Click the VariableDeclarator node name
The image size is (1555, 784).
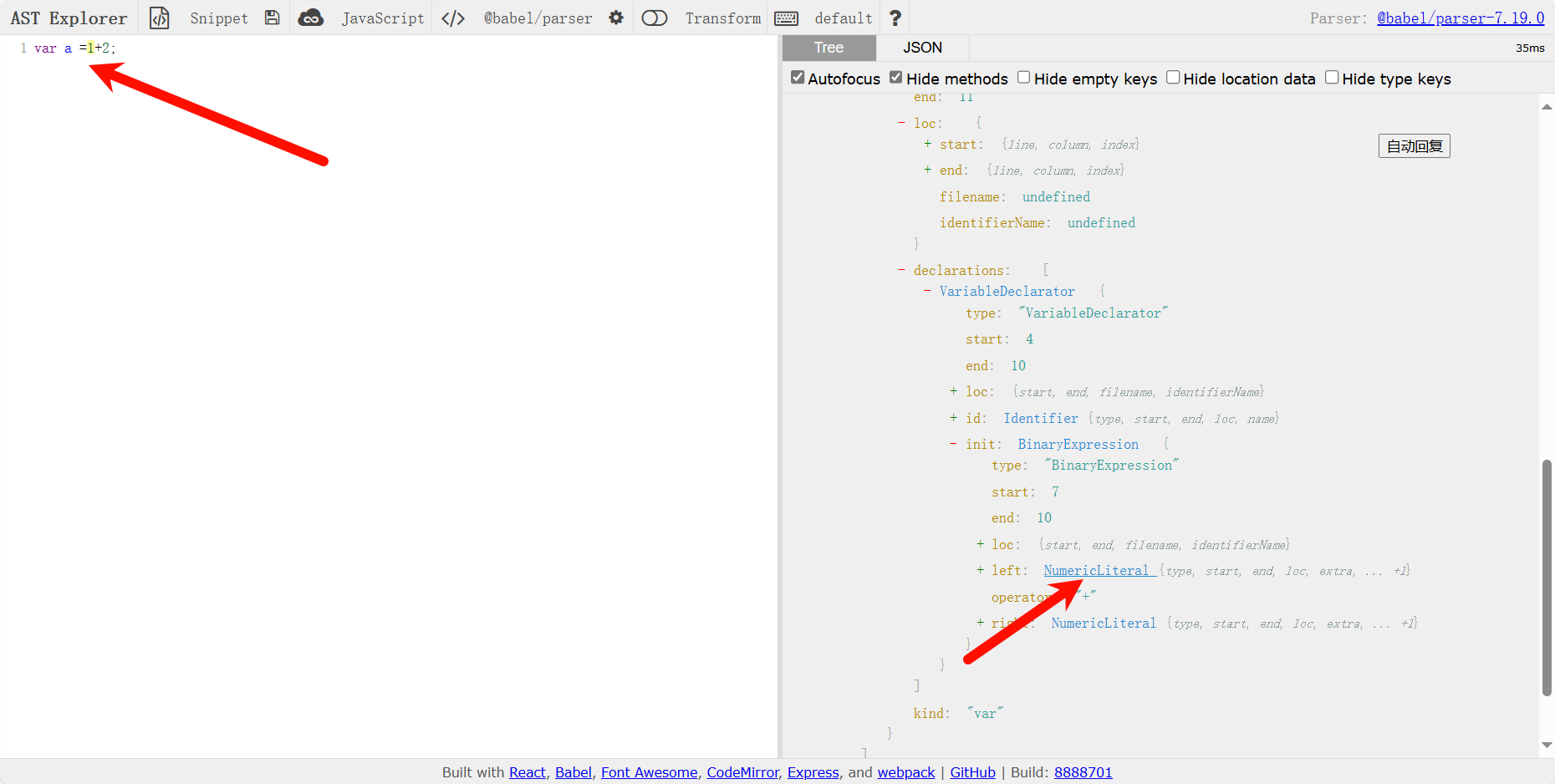click(x=1007, y=291)
